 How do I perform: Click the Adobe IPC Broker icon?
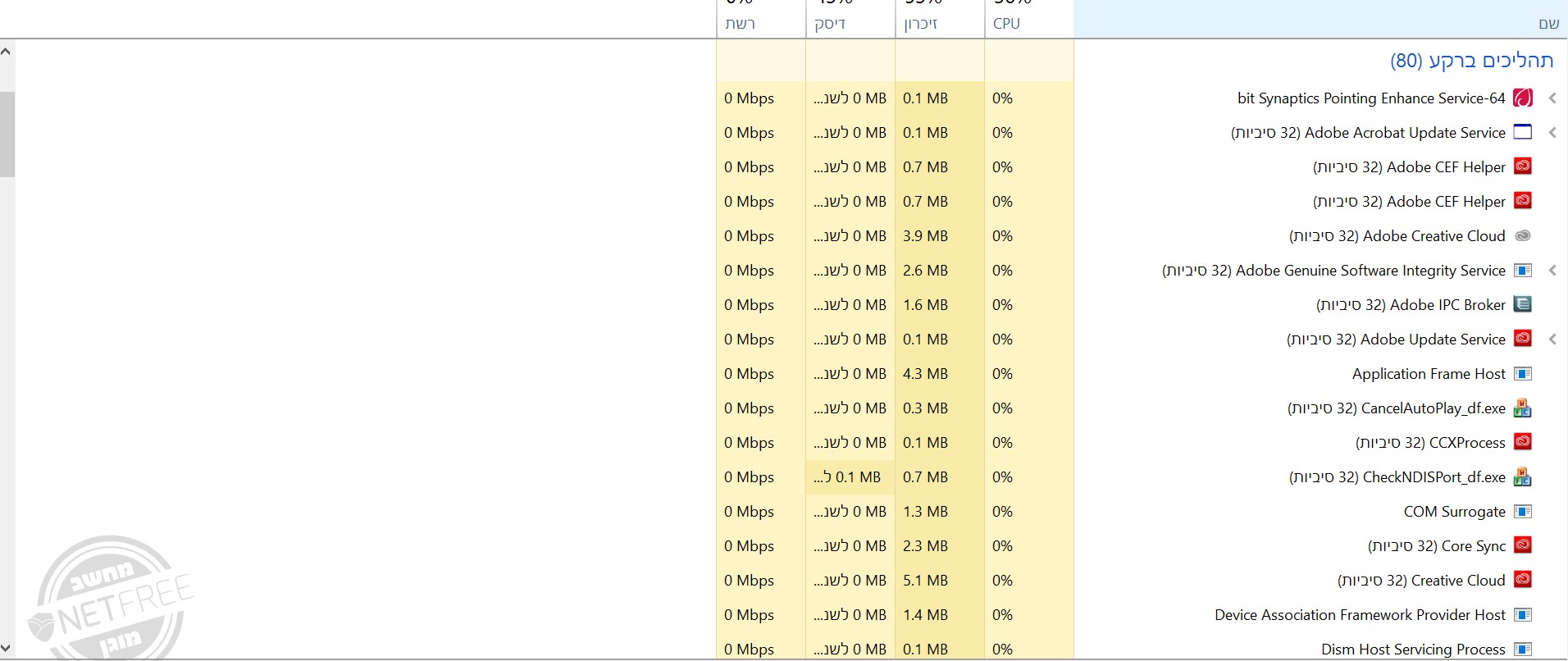click(1523, 304)
